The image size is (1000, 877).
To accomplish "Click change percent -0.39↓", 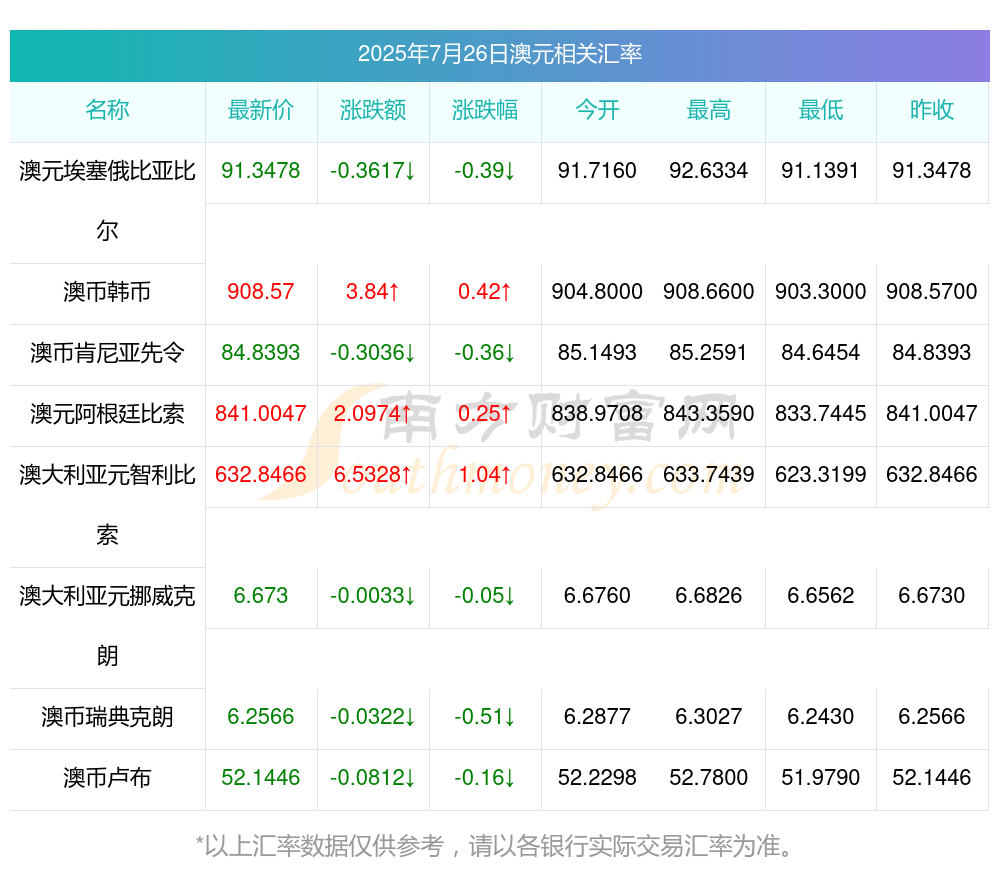I will tap(485, 170).
